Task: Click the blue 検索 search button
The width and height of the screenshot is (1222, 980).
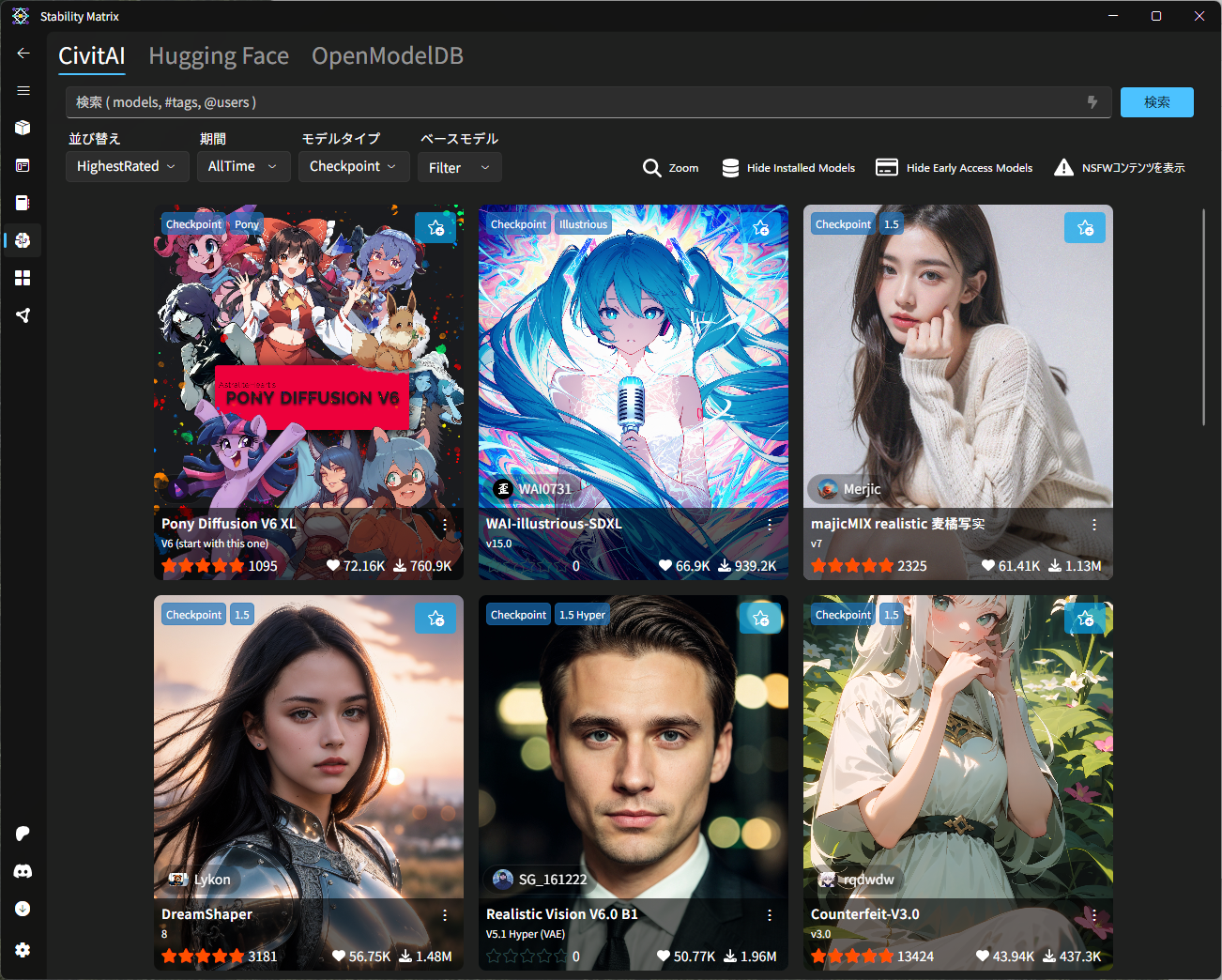Action: (x=1156, y=102)
